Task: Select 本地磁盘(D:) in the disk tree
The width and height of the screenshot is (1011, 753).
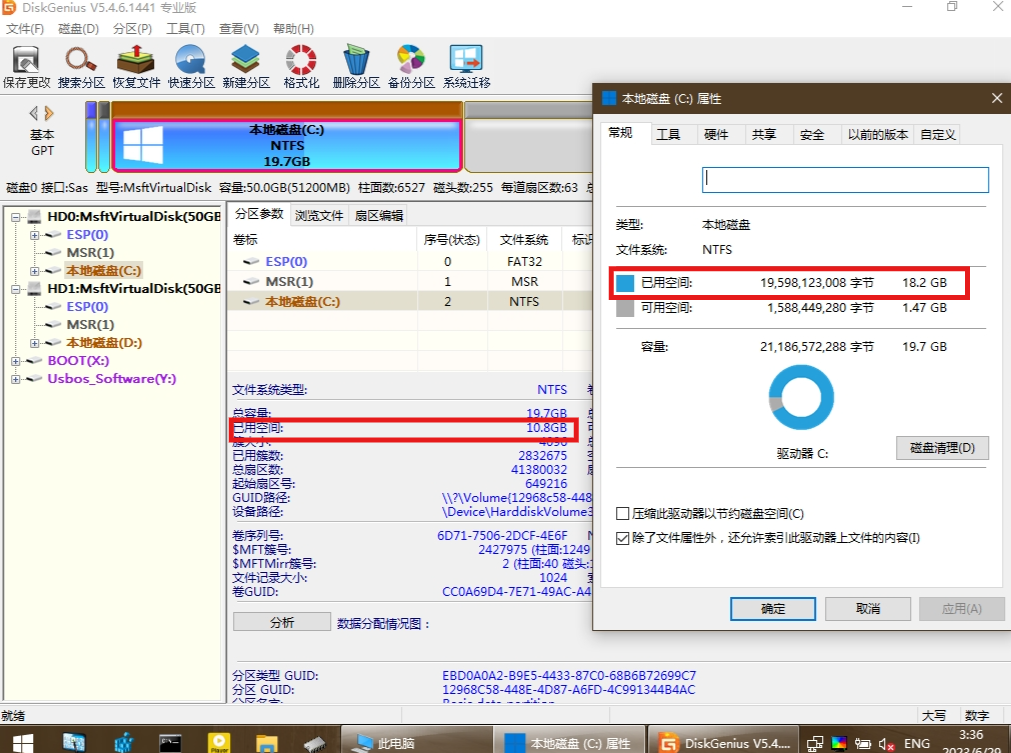Action: pos(104,343)
